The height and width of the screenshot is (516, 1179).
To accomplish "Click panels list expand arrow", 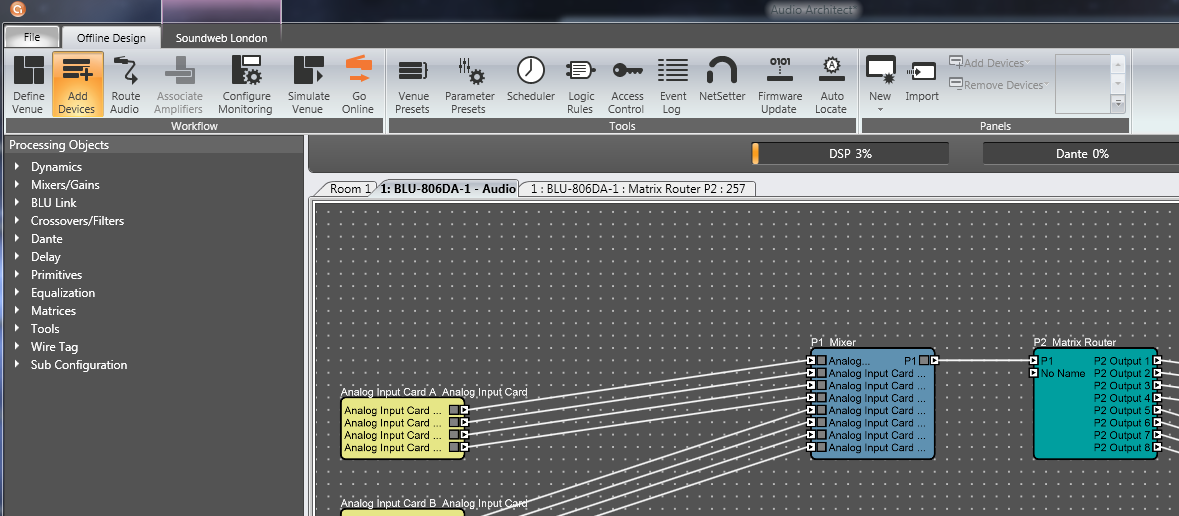I will (1118, 103).
